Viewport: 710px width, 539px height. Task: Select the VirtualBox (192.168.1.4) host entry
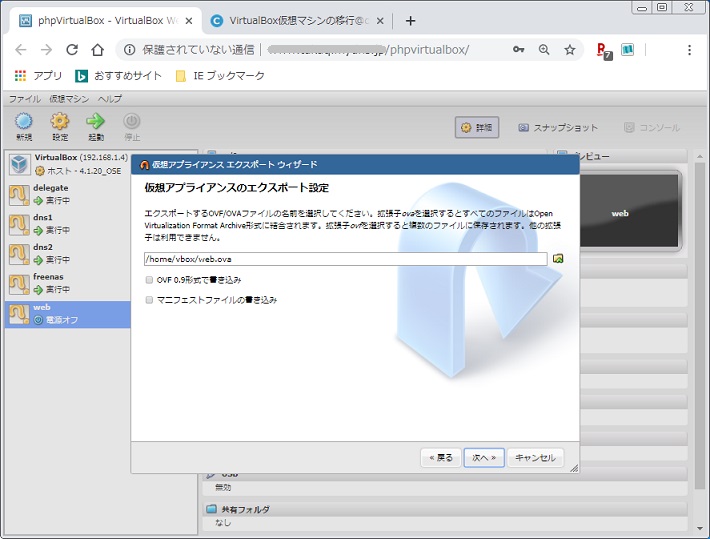[x=69, y=164]
